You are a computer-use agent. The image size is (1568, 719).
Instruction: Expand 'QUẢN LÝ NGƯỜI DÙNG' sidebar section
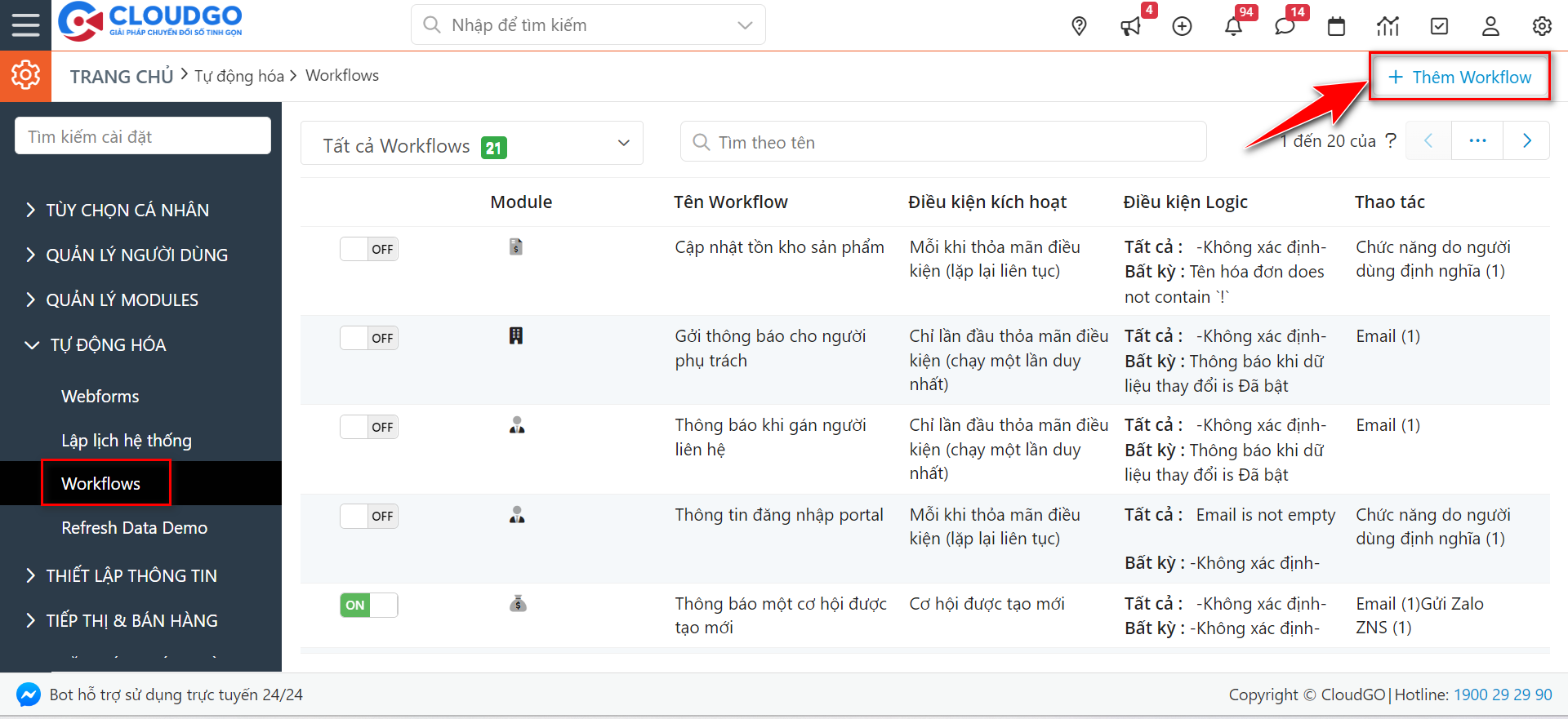(136, 255)
